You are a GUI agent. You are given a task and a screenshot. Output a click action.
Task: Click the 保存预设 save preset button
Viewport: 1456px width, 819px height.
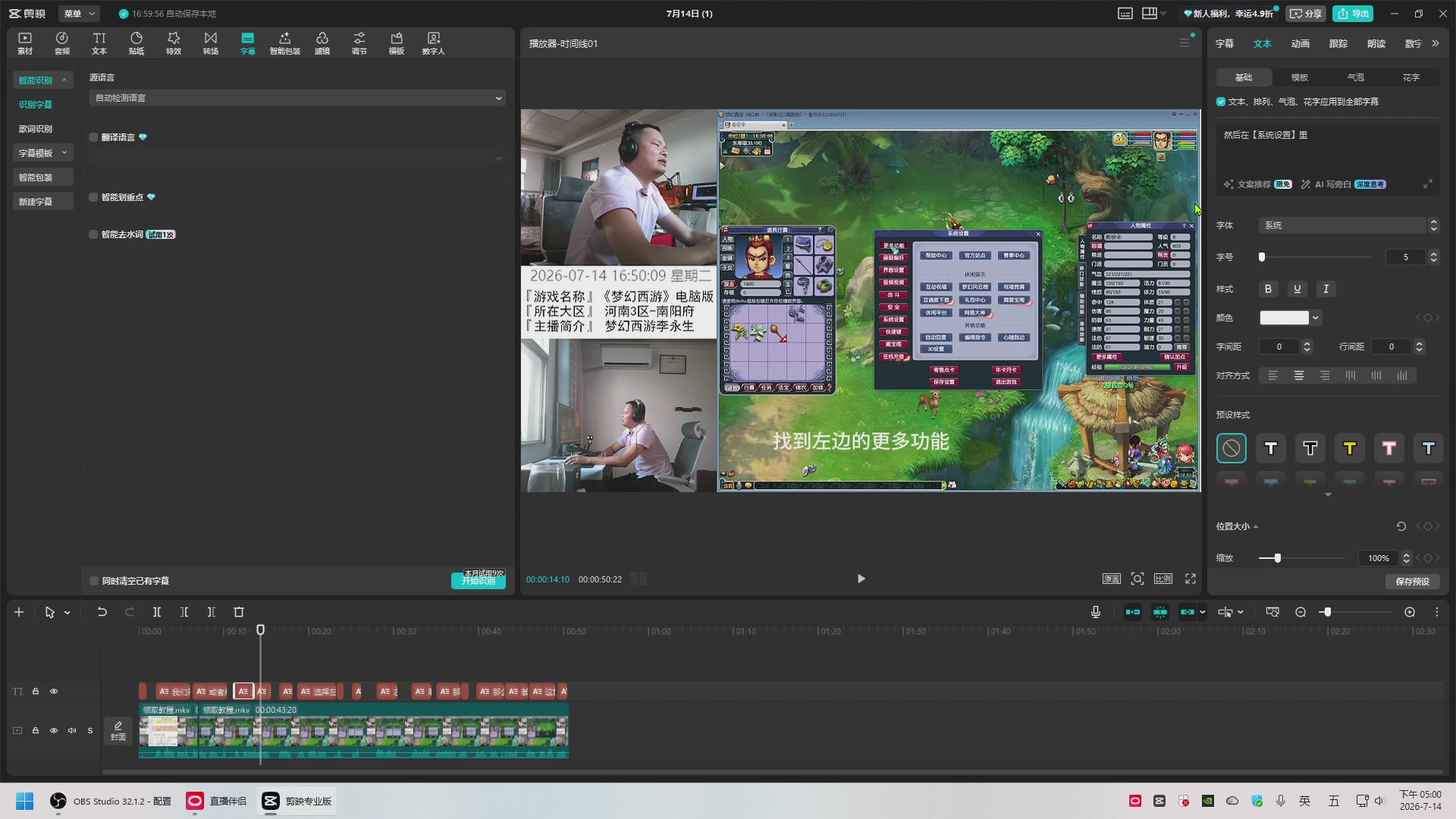pyautogui.click(x=1413, y=582)
